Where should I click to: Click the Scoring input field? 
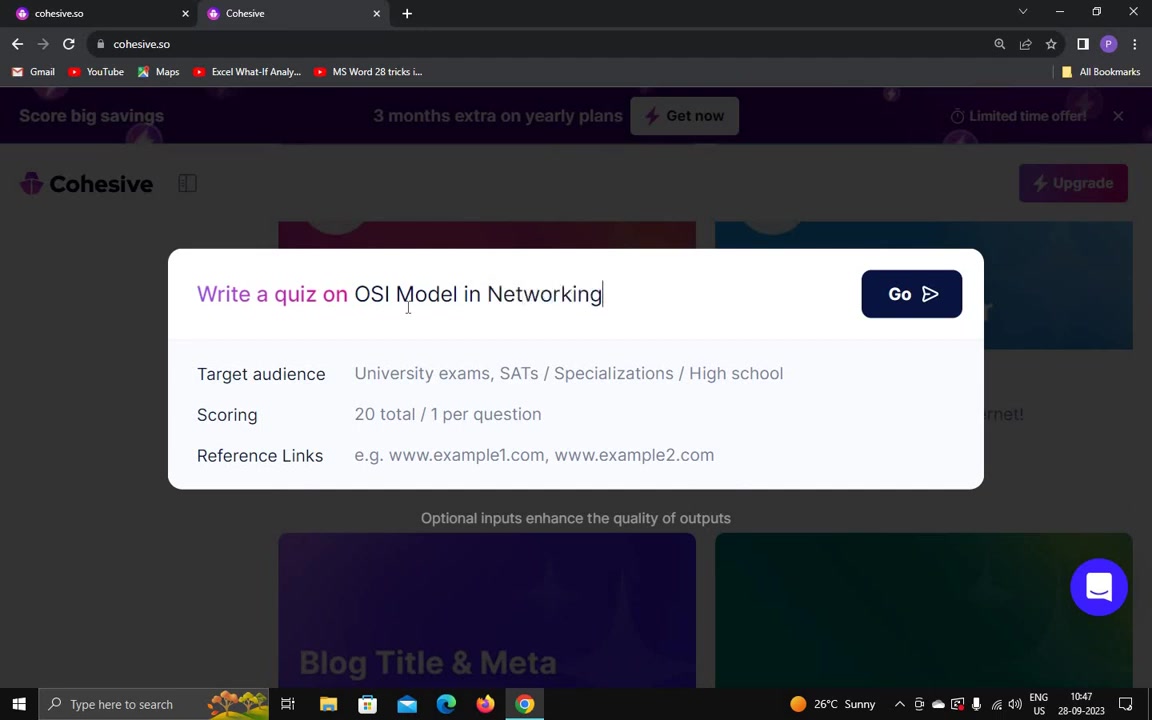(658, 414)
